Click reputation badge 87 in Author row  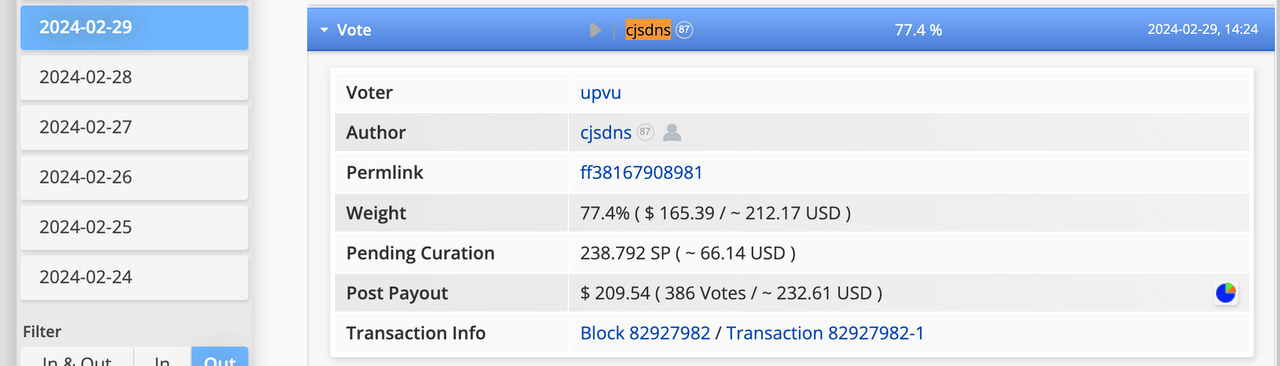(x=646, y=132)
